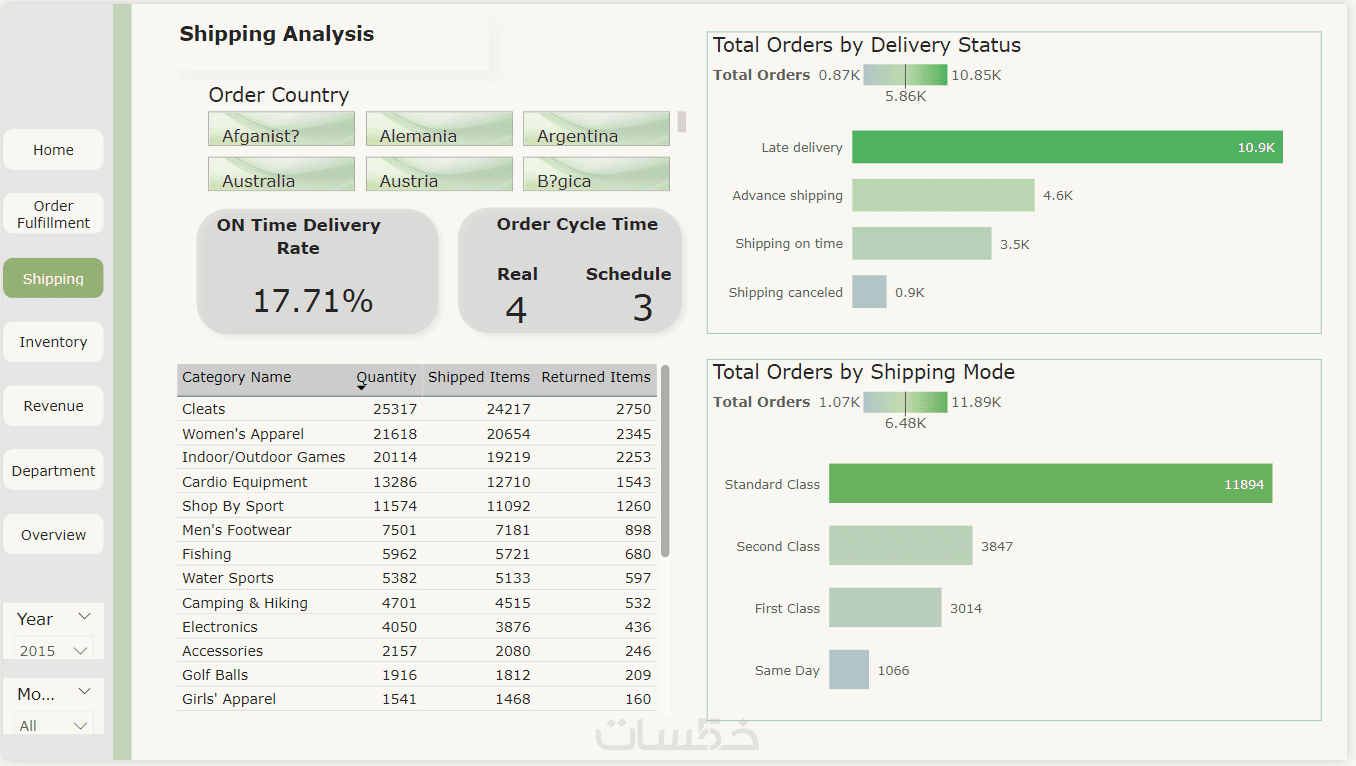Toggle the Argentina country filter
1356x766 pixels.
(x=596, y=129)
